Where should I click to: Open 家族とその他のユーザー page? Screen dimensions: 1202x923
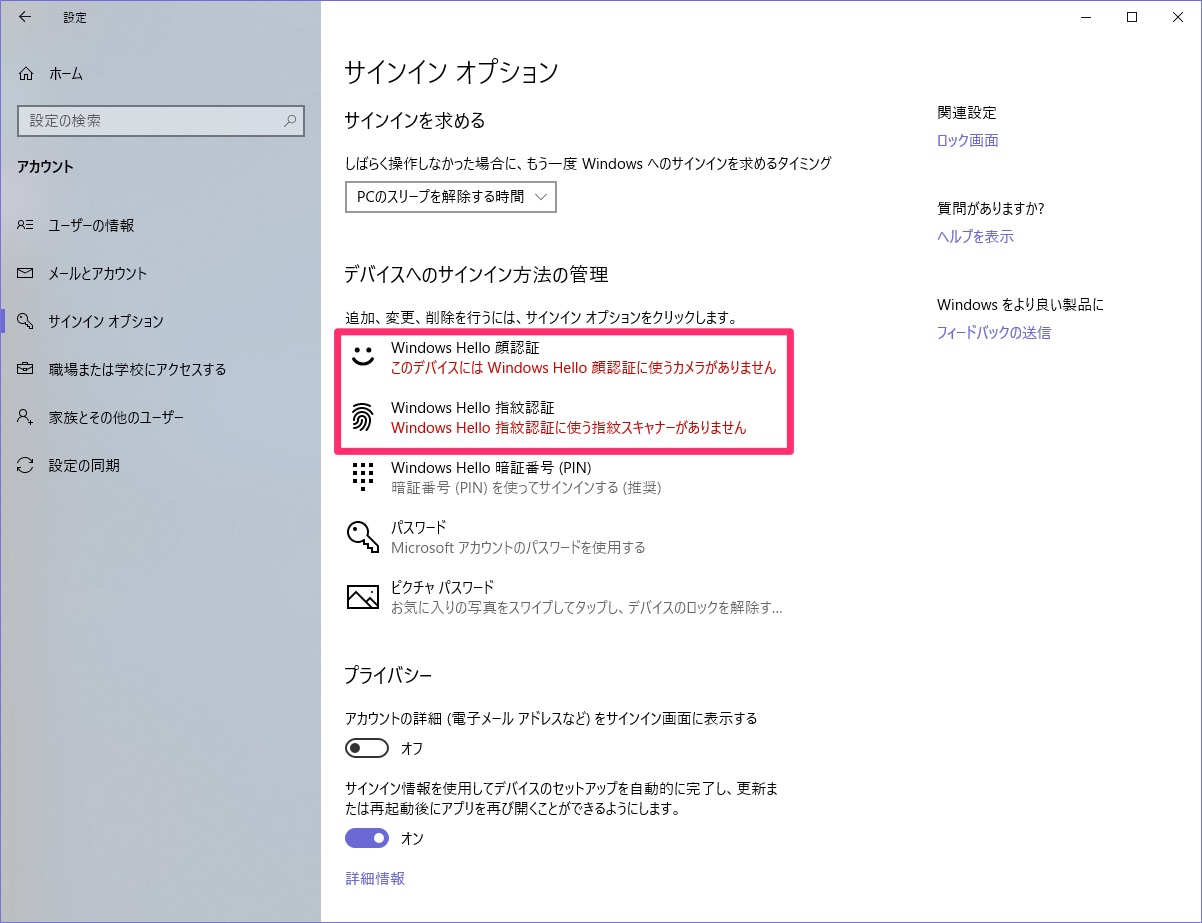click(160, 417)
